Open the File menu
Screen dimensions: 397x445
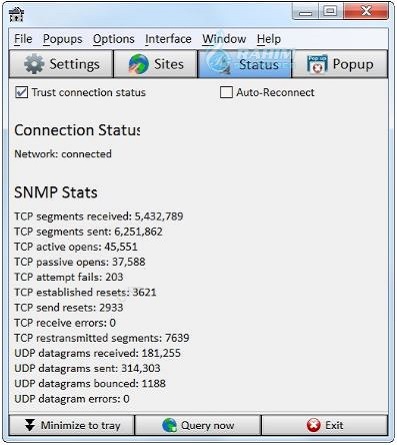coord(23,39)
